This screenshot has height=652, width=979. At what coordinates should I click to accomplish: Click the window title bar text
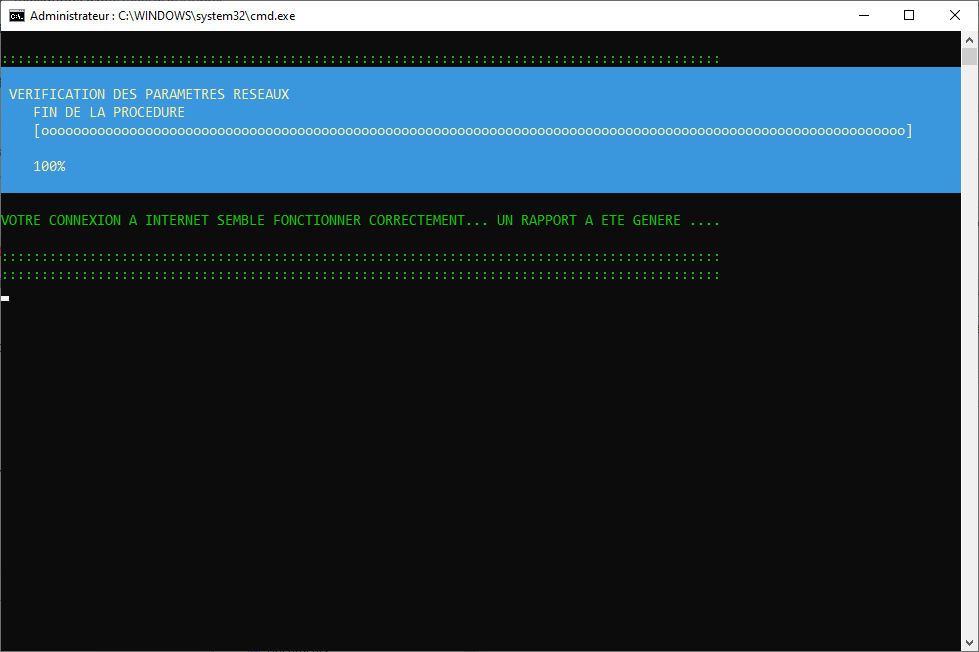click(x=162, y=16)
